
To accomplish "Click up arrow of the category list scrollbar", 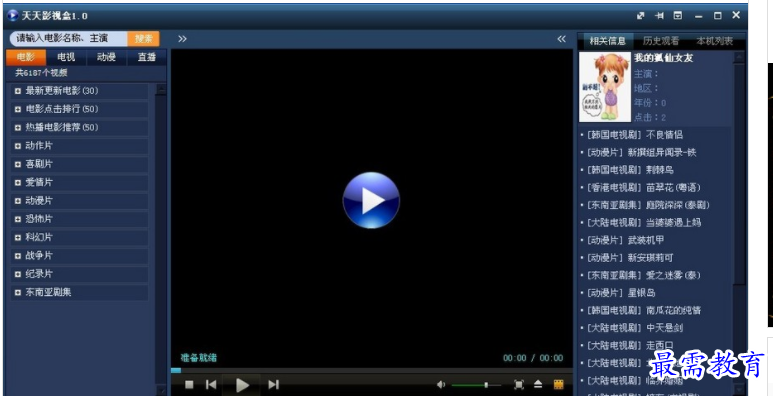I will point(161,90).
